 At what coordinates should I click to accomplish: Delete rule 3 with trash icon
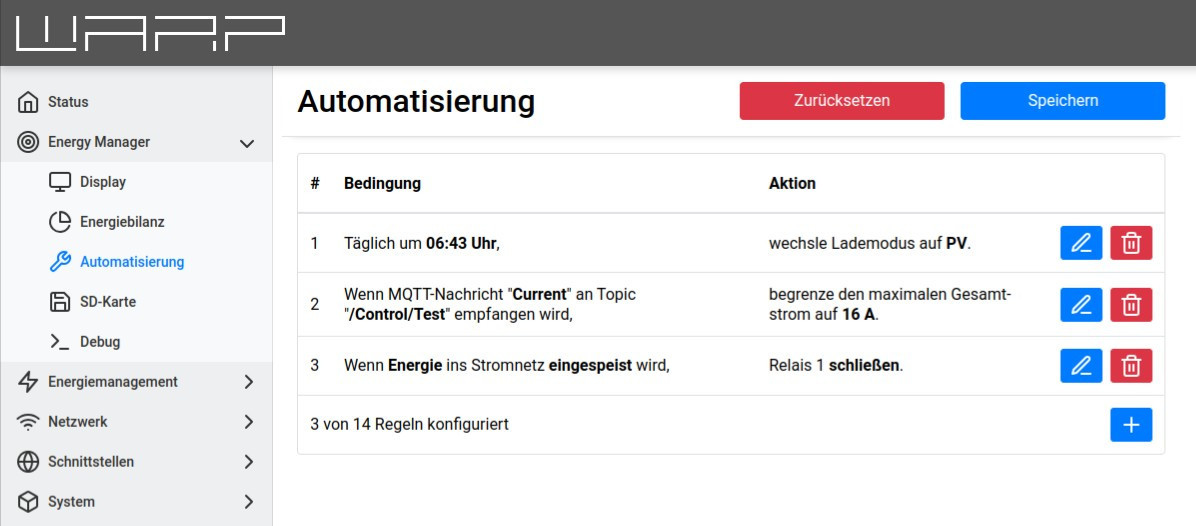point(1131,366)
